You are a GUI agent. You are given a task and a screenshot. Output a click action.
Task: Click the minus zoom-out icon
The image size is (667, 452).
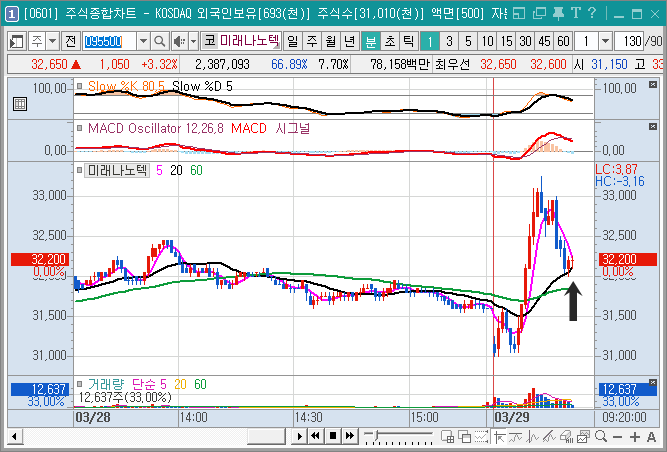click(x=618, y=437)
